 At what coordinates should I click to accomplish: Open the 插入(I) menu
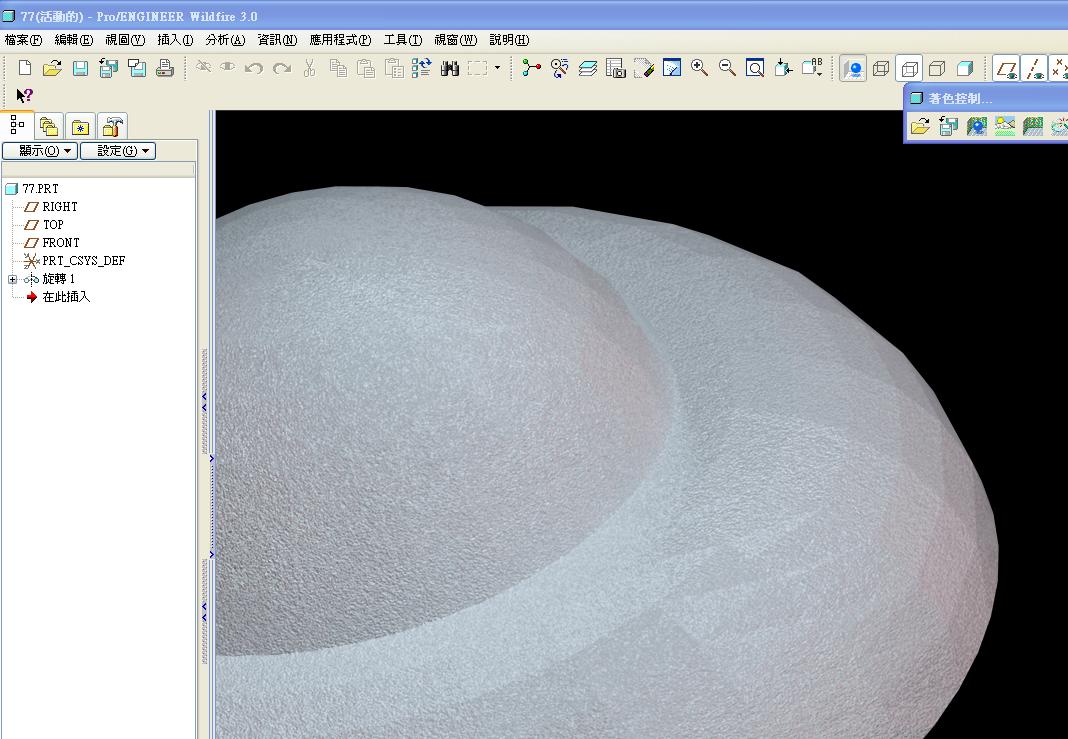[x=175, y=40]
